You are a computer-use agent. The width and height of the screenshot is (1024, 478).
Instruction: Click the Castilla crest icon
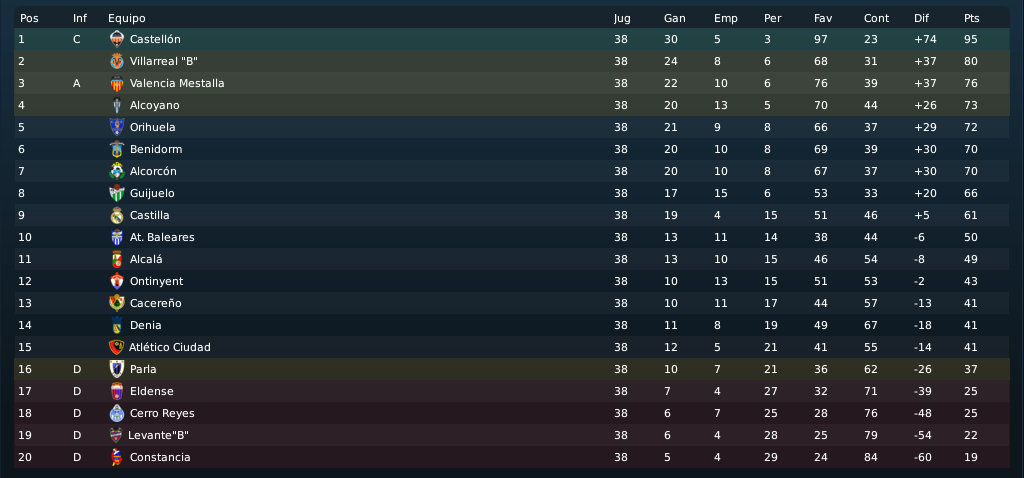tap(117, 215)
